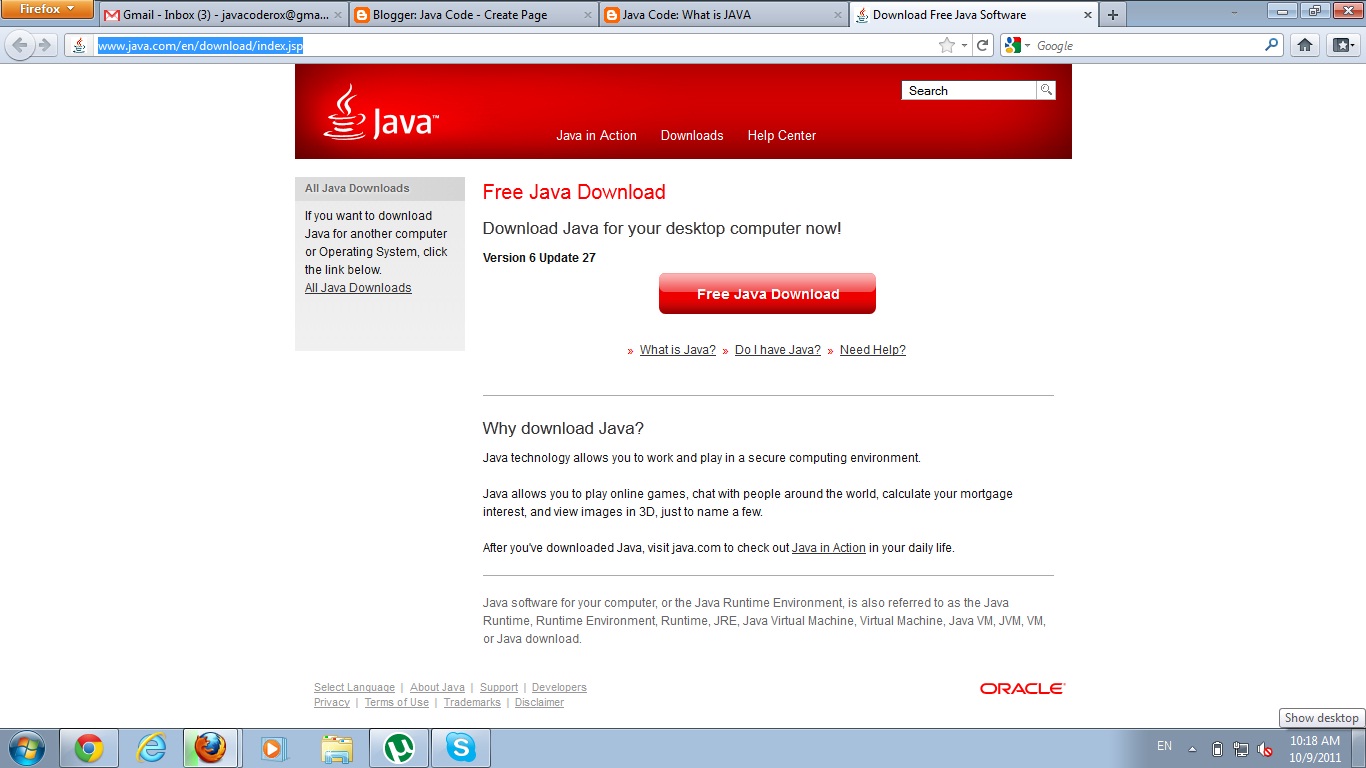Click the All Java Downloads link

pos(357,287)
